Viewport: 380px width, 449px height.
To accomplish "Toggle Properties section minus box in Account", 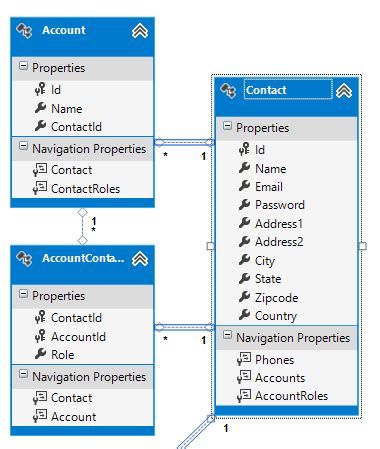I will 23,65.
